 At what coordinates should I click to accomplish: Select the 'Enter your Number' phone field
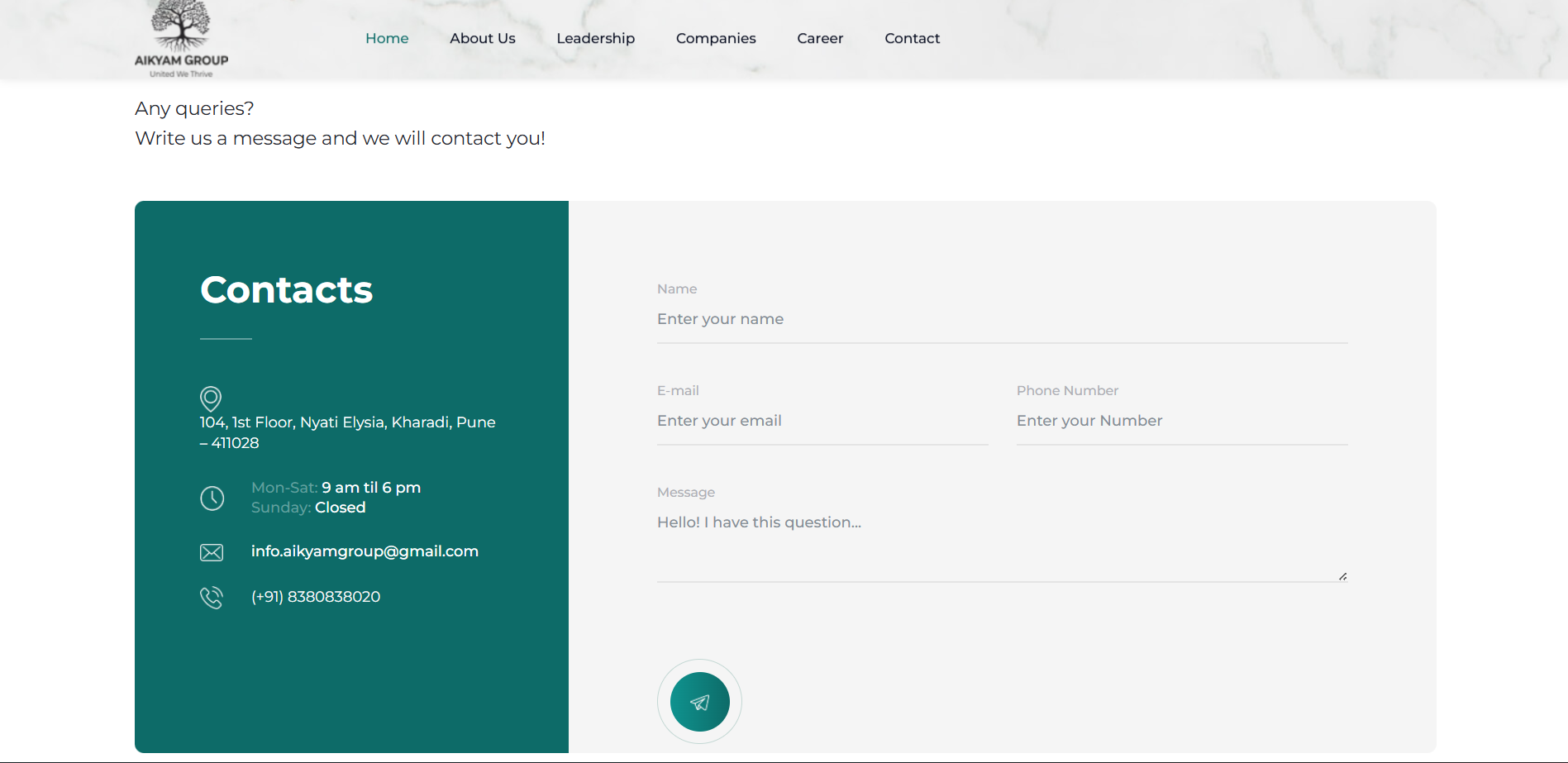point(1181,421)
